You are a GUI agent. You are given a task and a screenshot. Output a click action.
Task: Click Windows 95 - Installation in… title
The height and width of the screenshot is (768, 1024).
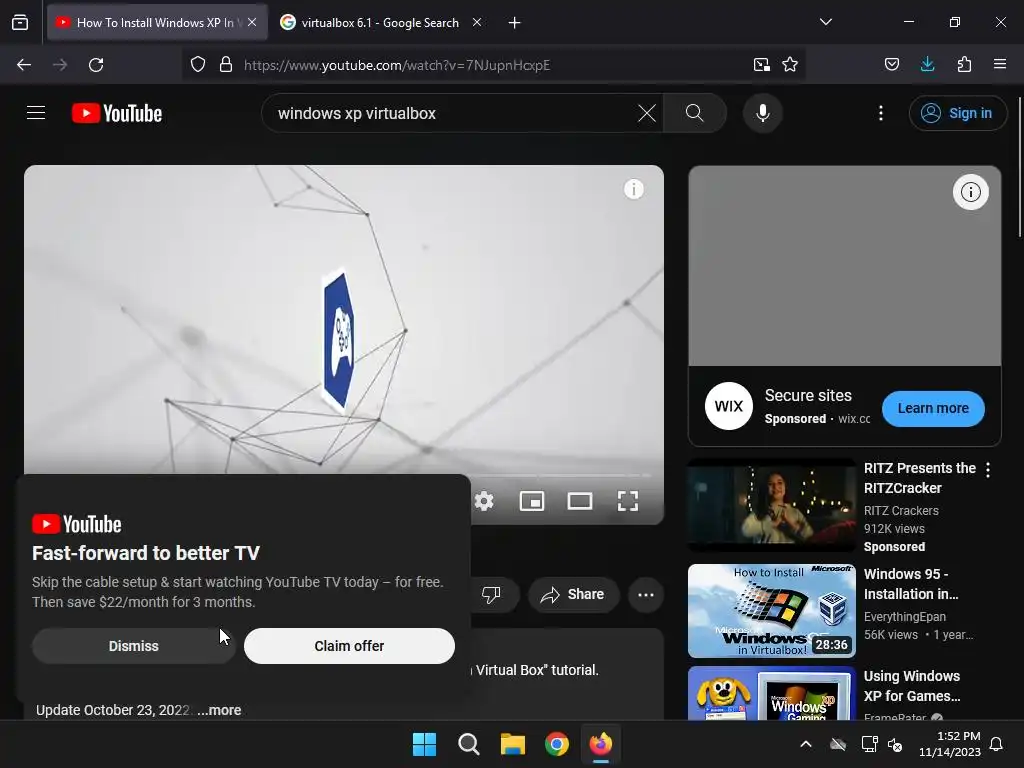pos(911,584)
